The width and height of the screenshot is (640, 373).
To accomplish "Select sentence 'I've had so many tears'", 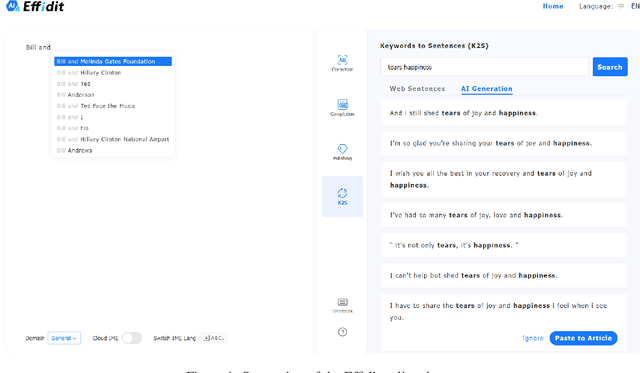I will [x=504, y=215].
